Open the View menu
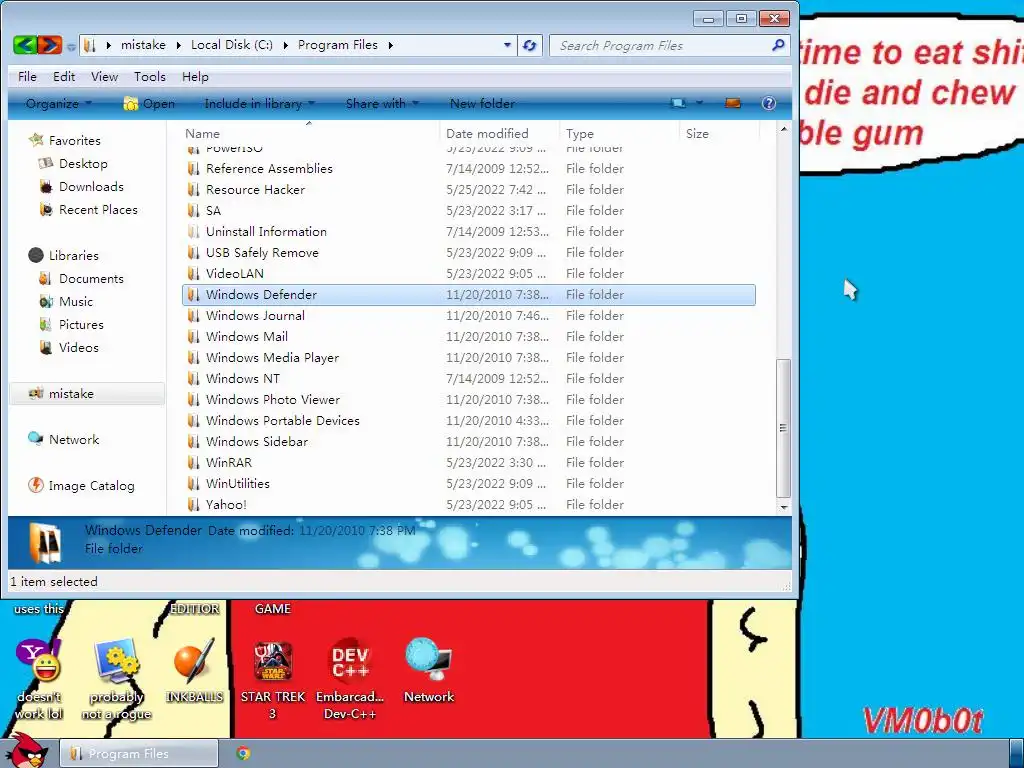The height and width of the screenshot is (768, 1024). [x=104, y=76]
